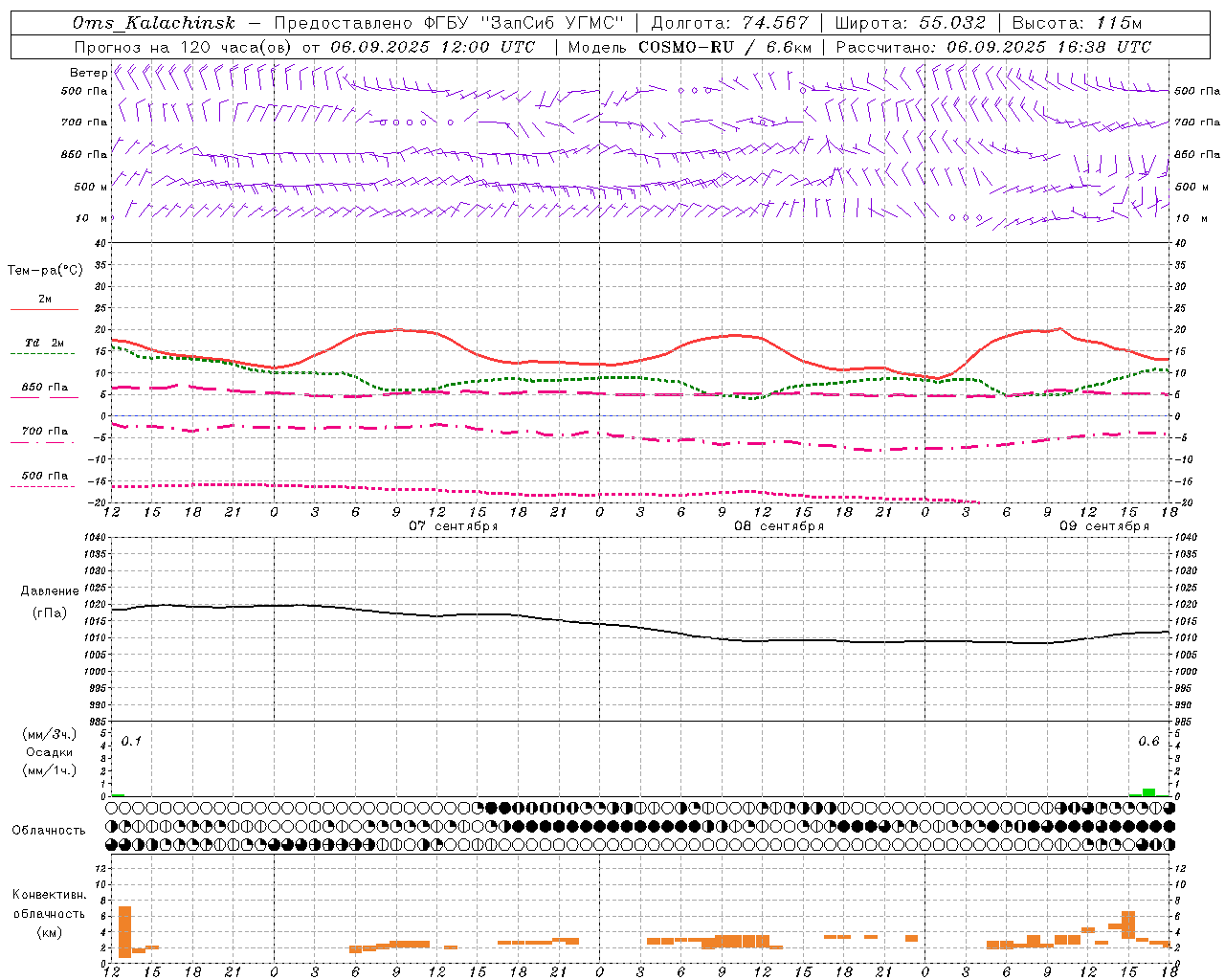Click the '08 сентября' date label
The width and height of the screenshot is (1225, 980).
click(x=779, y=526)
